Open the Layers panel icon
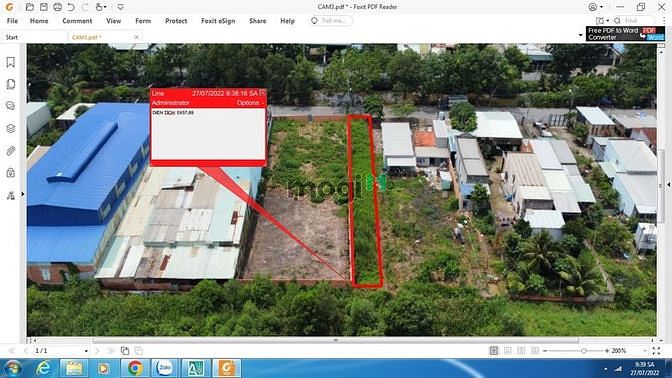 point(11,129)
